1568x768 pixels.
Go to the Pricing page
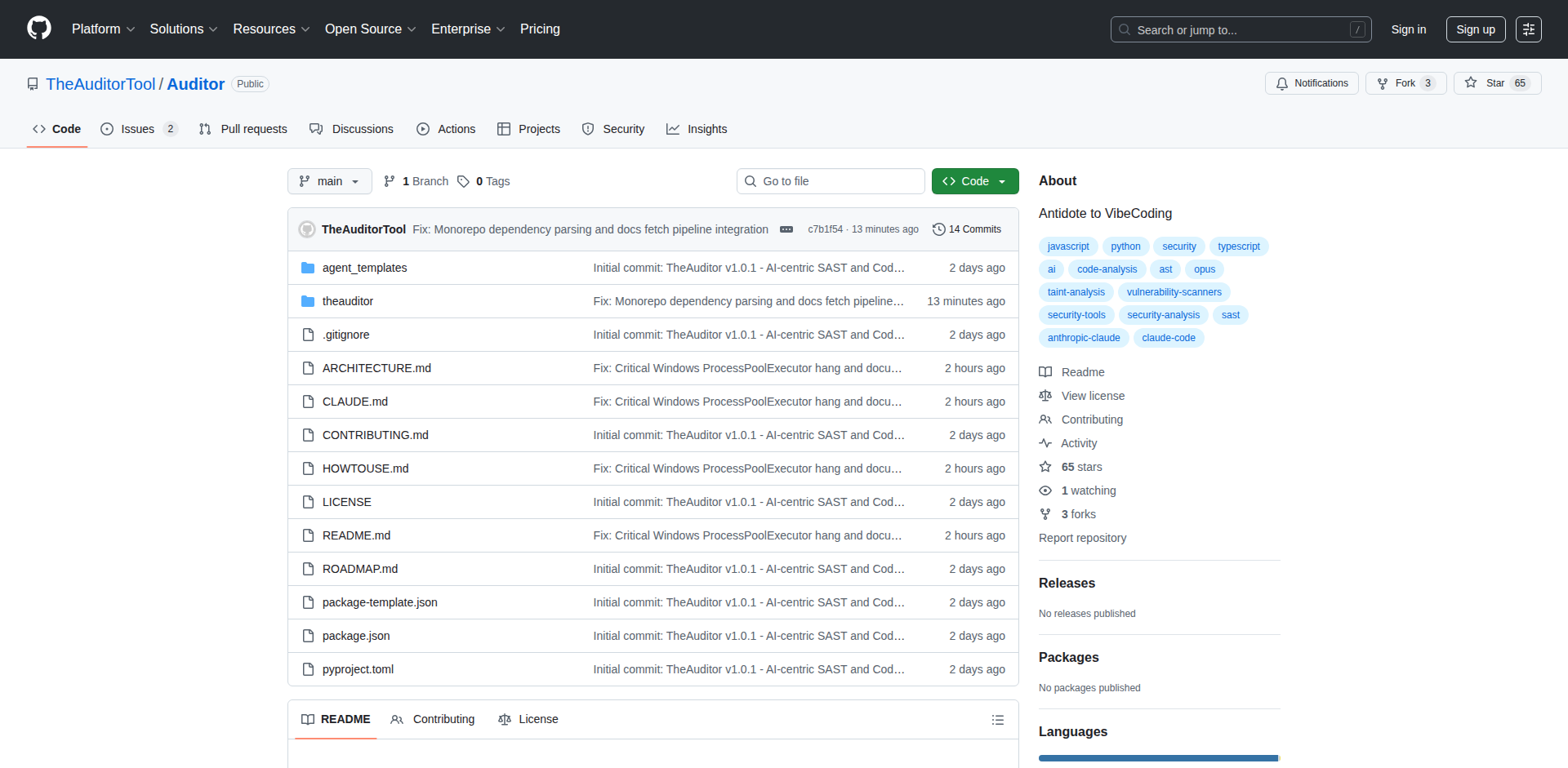click(540, 29)
